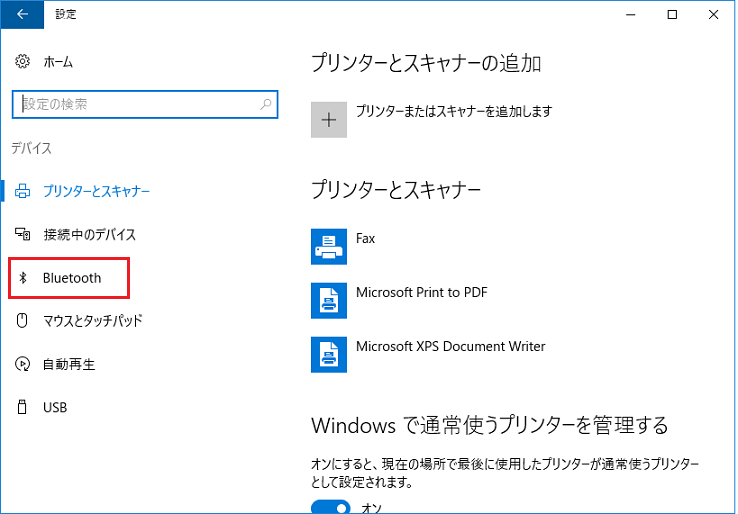Select Microsoft XPS Document Writer icon

coord(329,354)
